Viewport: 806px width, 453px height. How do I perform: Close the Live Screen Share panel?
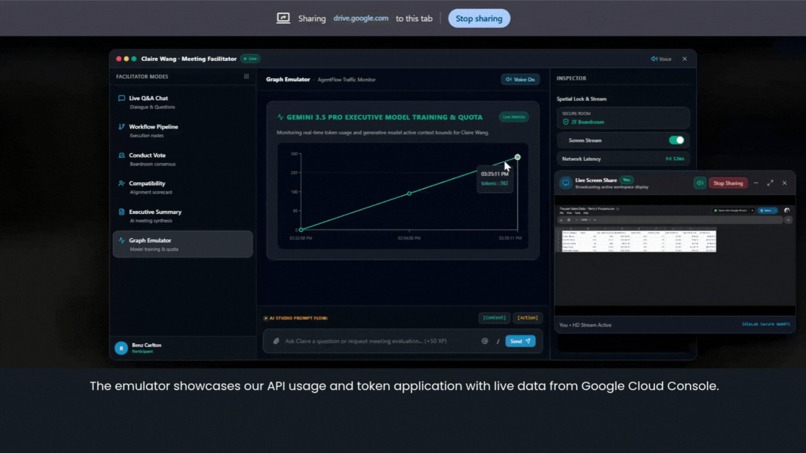tap(784, 183)
